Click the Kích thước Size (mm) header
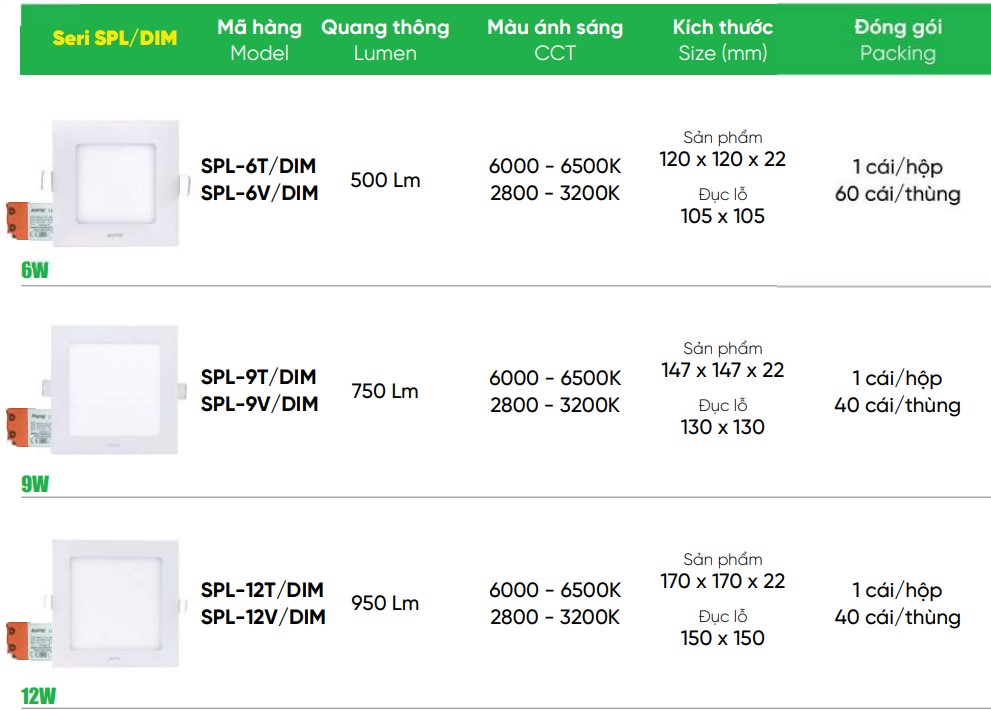This screenshot has width=991, height=710. [x=722, y=39]
